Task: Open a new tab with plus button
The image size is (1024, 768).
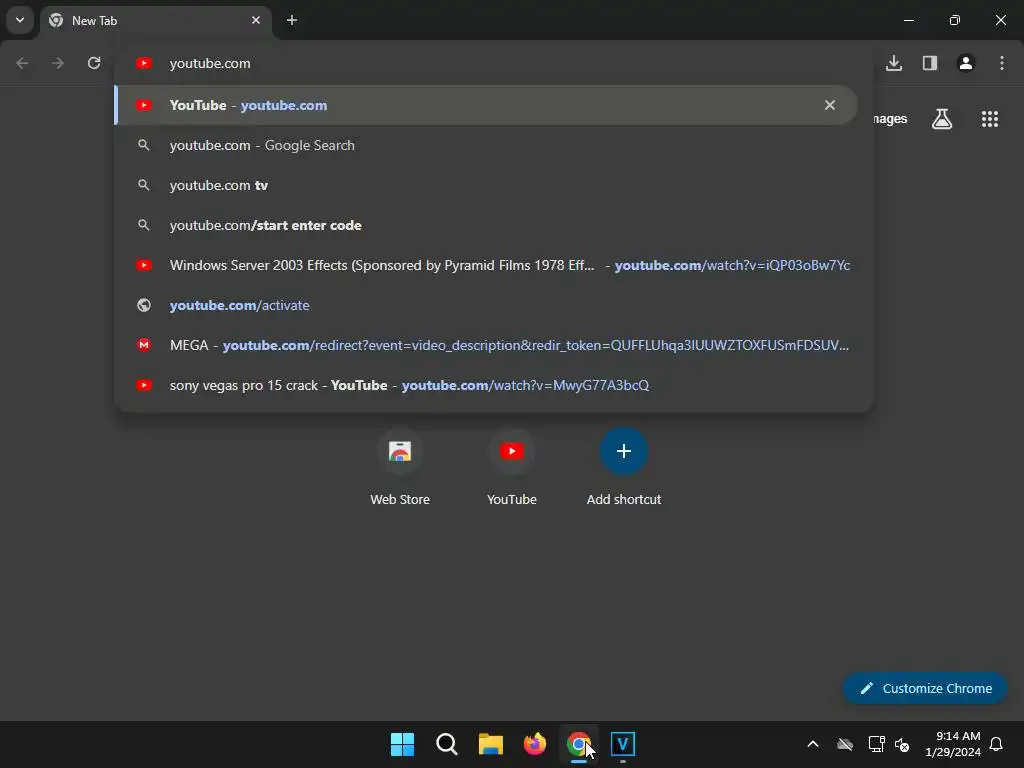Action: [292, 20]
